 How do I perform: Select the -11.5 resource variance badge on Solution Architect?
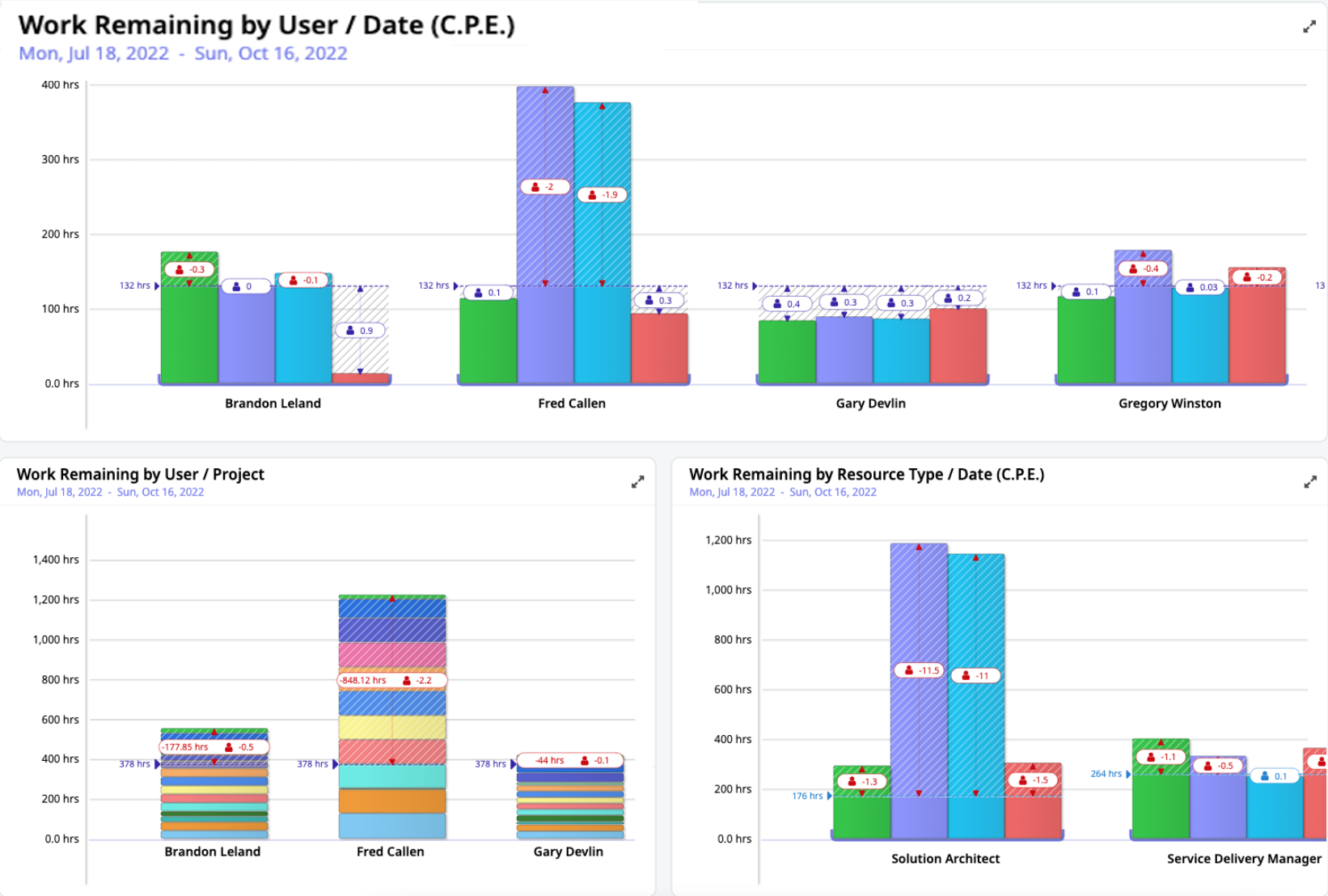[917, 670]
